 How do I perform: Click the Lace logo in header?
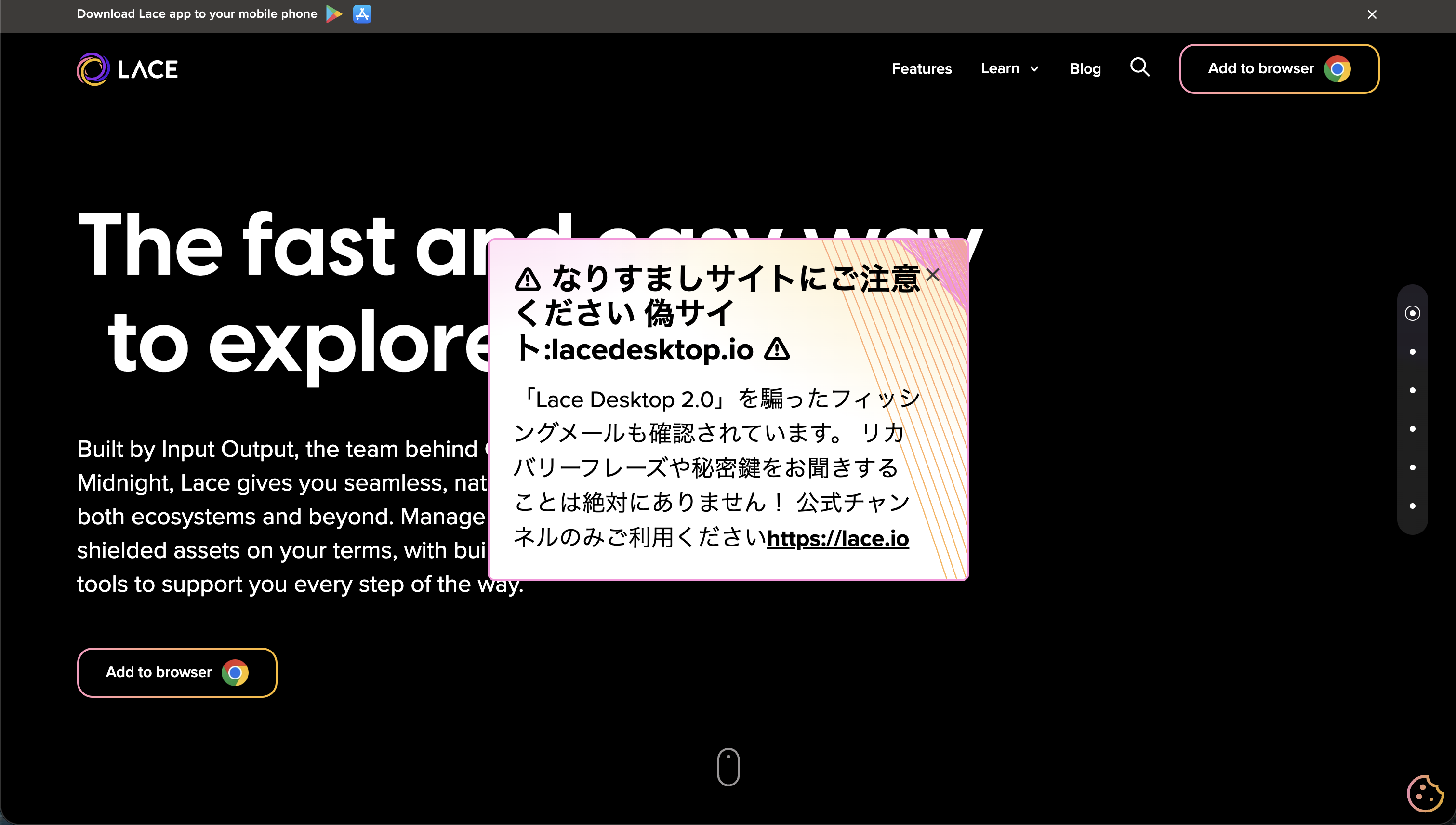pyautogui.click(x=128, y=69)
